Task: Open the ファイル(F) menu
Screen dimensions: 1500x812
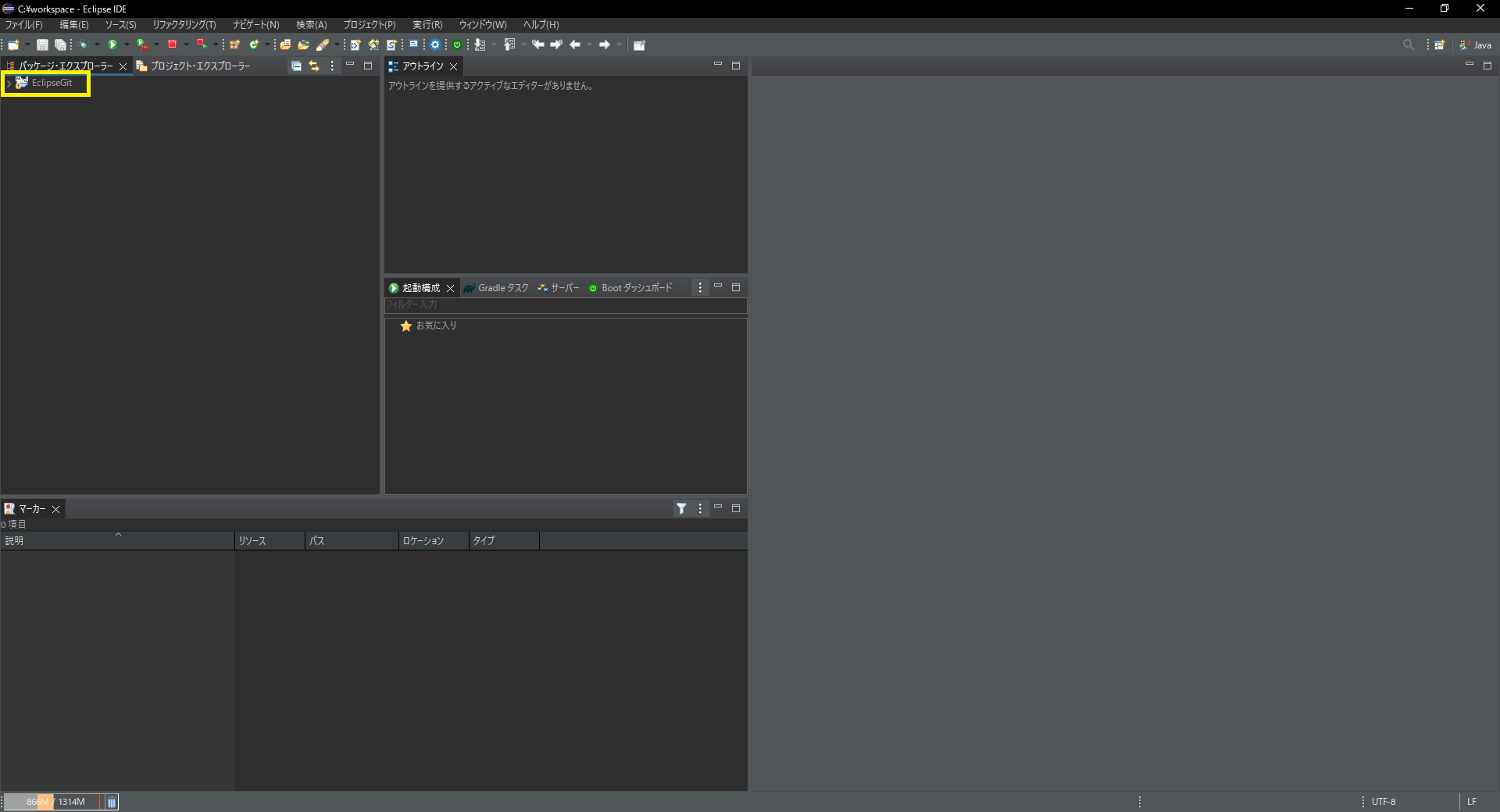Action: coord(24,25)
